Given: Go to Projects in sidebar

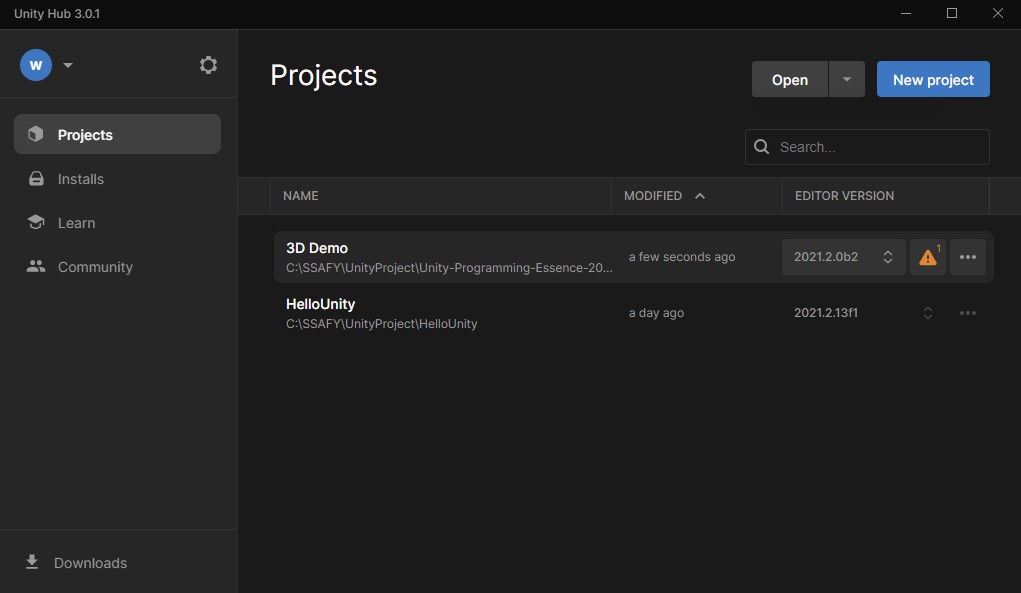Looking at the screenshot, I should (117, 134).
